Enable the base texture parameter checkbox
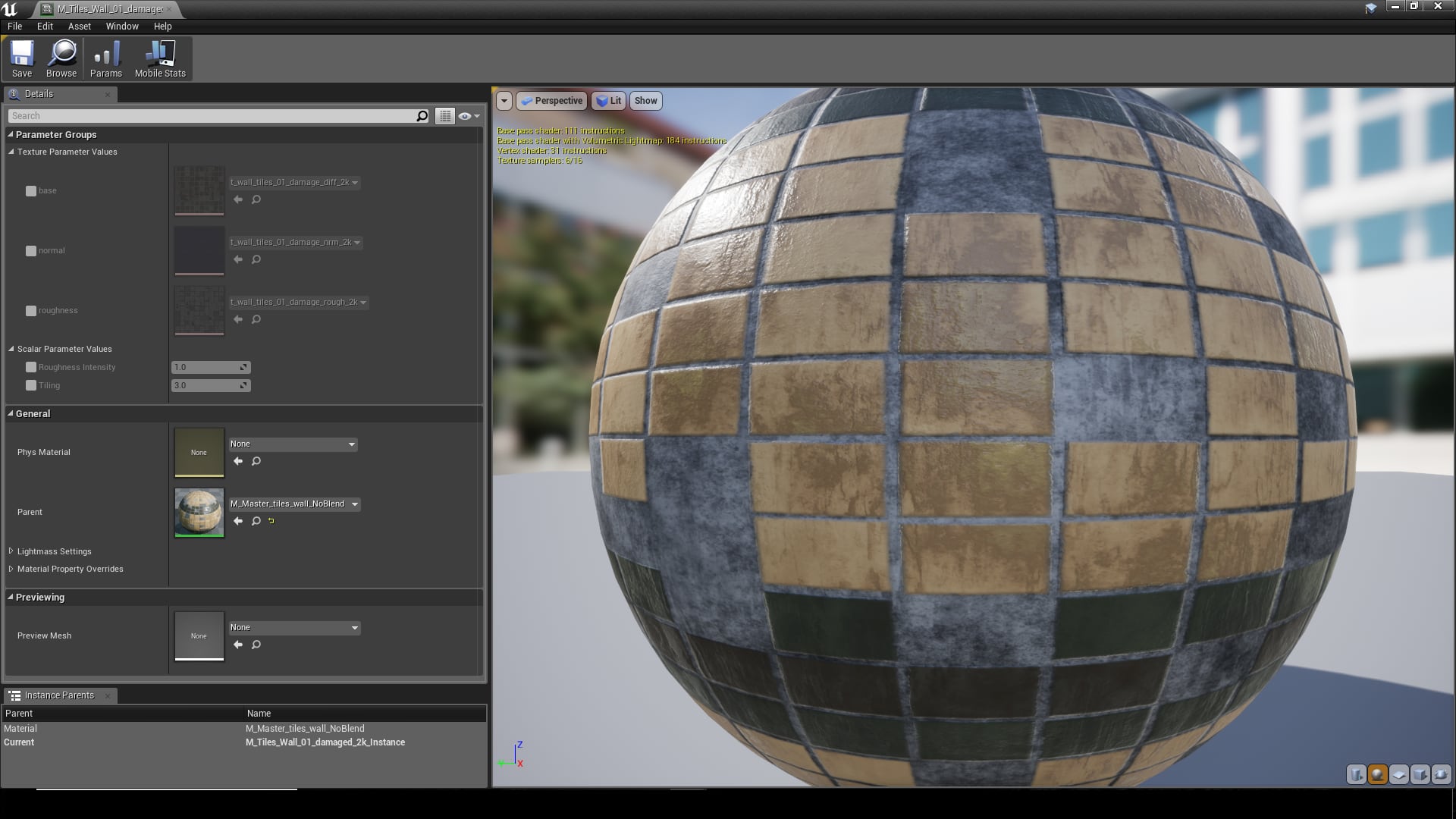 coord(30,190)
